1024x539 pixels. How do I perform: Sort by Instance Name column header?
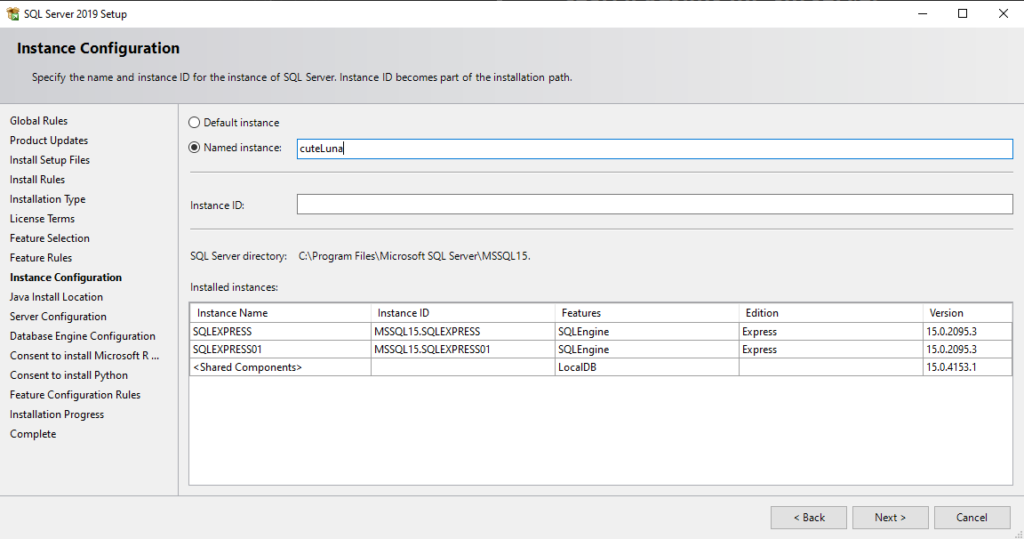pyautogui.click(x=280, y=313)
